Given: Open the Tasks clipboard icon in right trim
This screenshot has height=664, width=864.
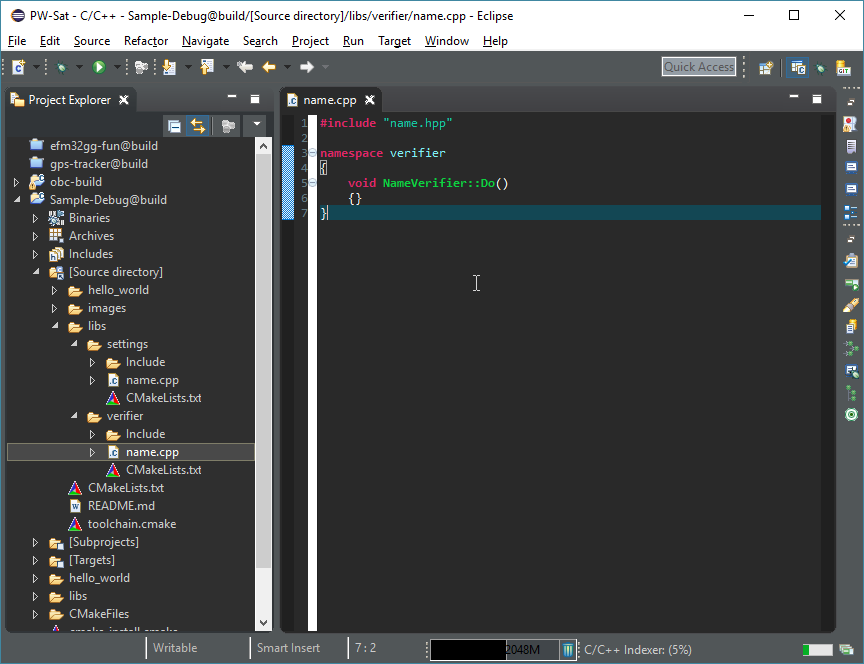Looking at the screenshot, I should point(851,260).
